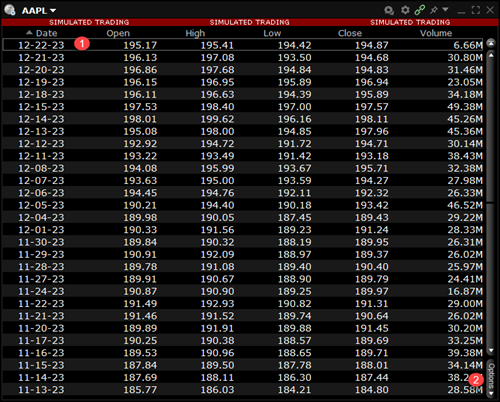Viewport: 500px width, 402px height.
Task: Select the 12-21-23 date cell
Action: click(41, 58)
